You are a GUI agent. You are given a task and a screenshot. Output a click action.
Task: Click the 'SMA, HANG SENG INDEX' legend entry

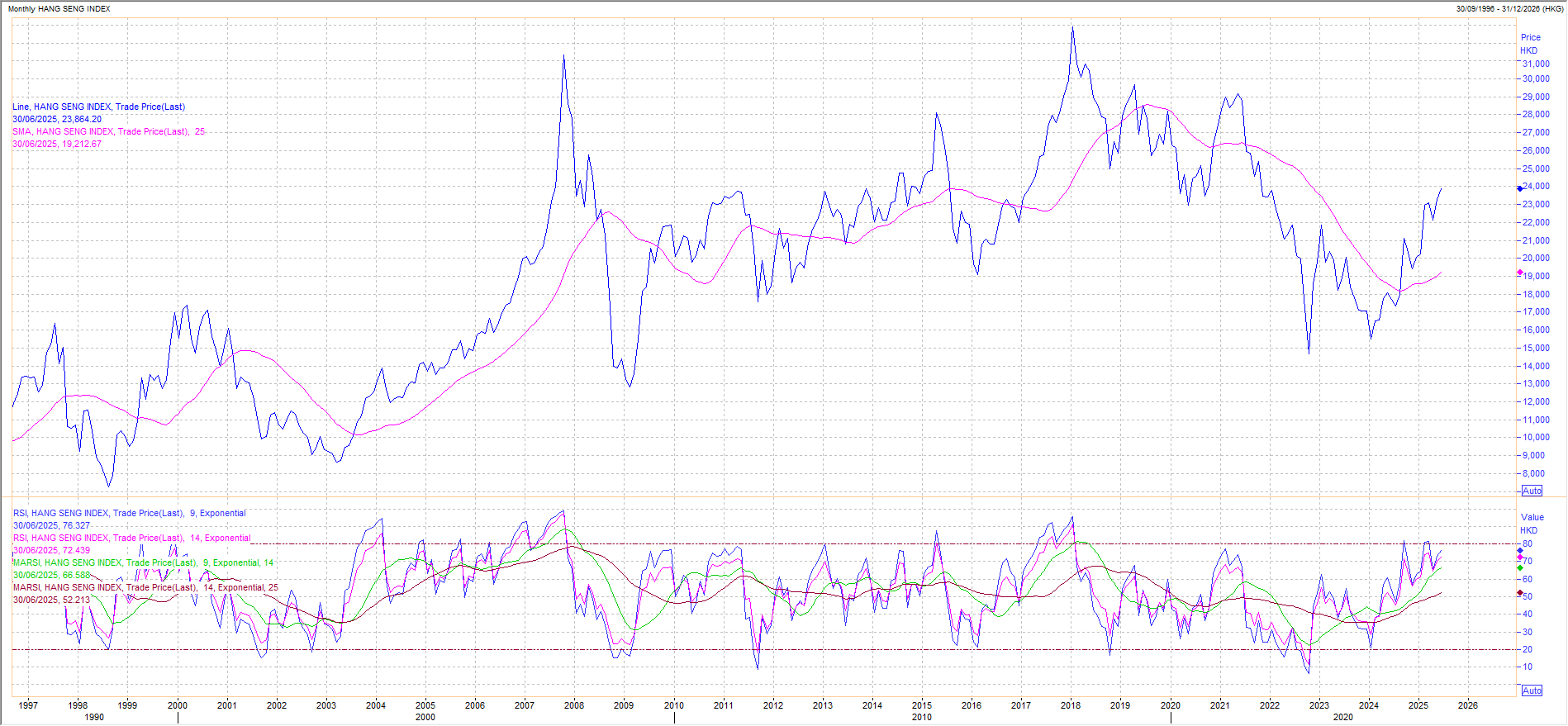108,131
